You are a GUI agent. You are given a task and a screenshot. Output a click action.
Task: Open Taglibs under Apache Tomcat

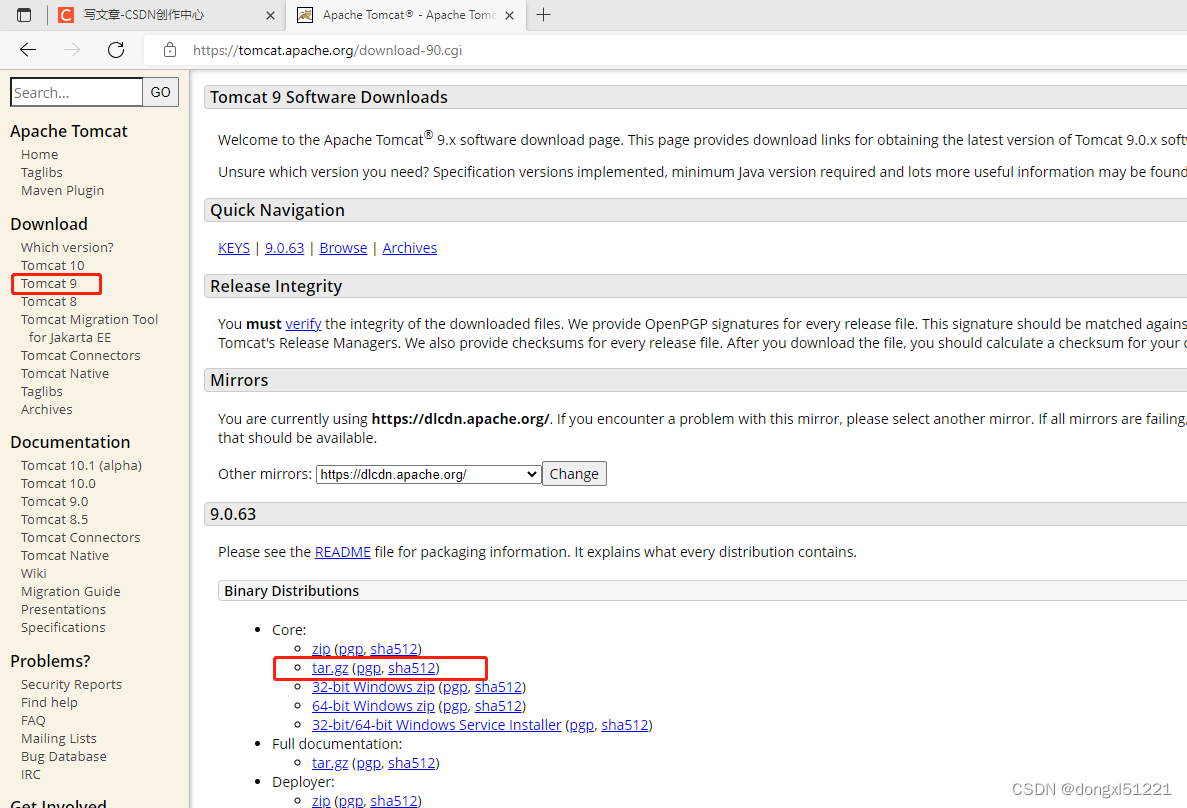click(42, 173)
